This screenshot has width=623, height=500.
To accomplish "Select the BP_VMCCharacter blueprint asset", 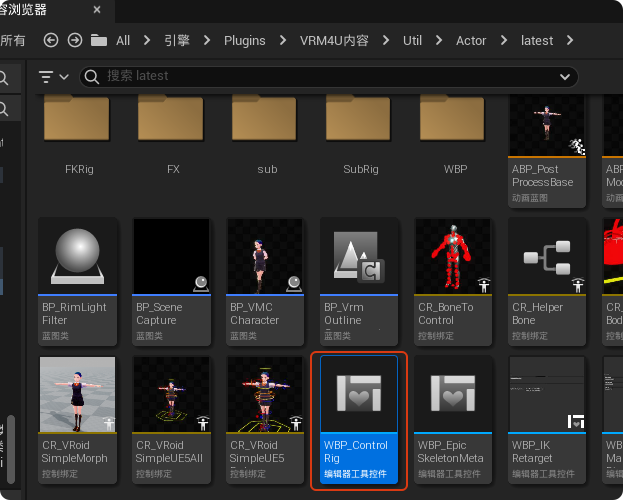I will click(265, 282).
